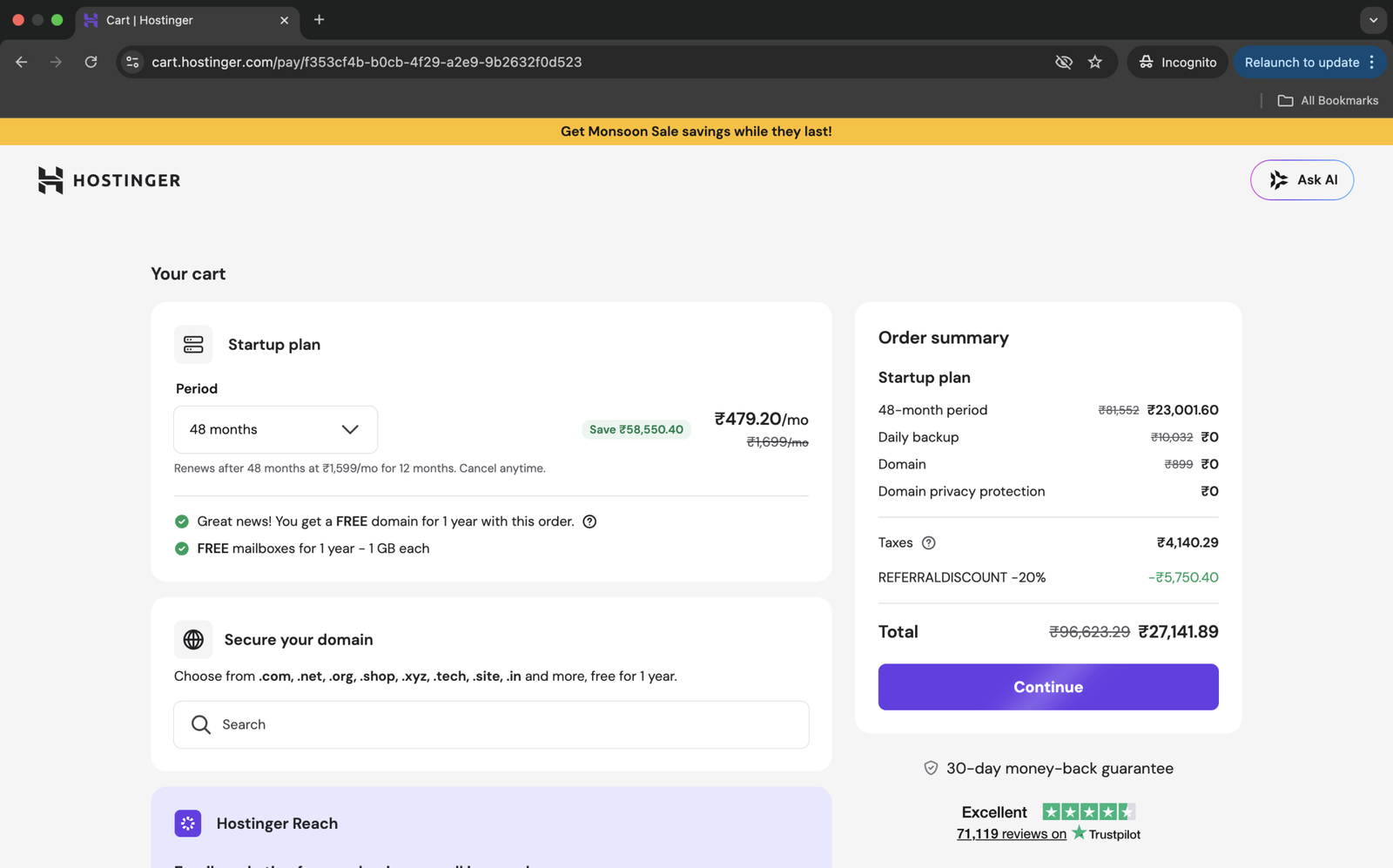Screen dimensions: 1393x868
Task: Click the Domain privacy protection line
Action: point(1048,491)
